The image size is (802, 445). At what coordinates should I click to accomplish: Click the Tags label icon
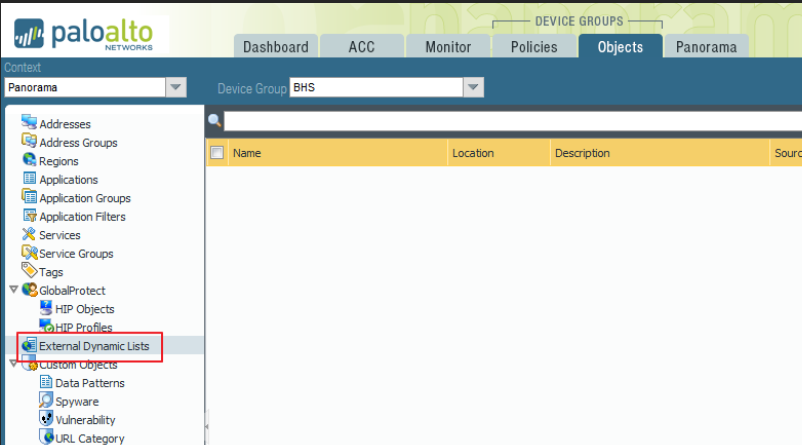29,270
